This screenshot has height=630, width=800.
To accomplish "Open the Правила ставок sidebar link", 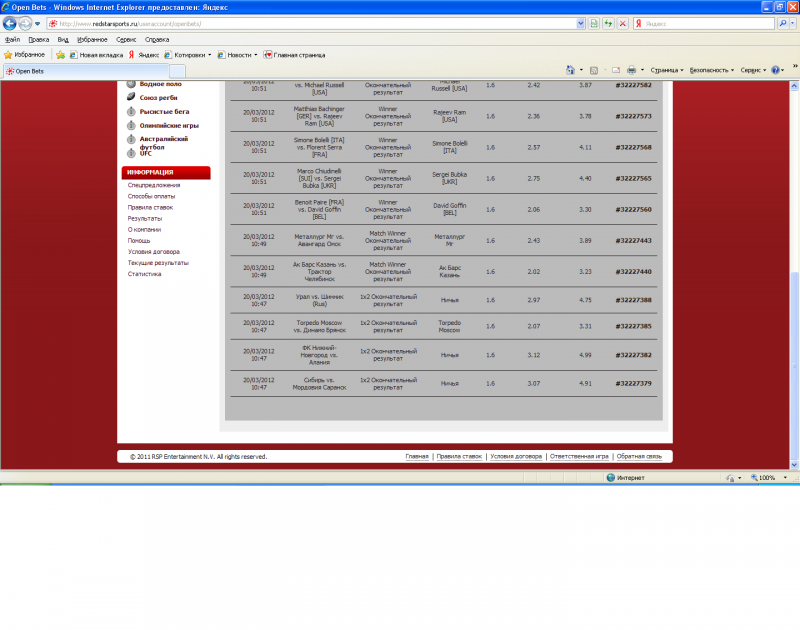I will tap(150, 208).
